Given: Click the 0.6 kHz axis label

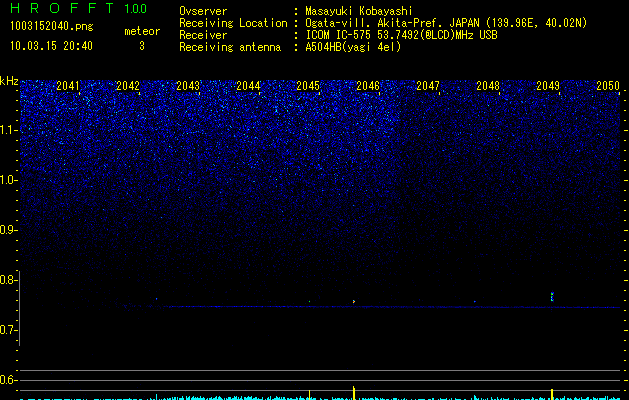Looking at the screenshot, I should [x=8, y=380].
